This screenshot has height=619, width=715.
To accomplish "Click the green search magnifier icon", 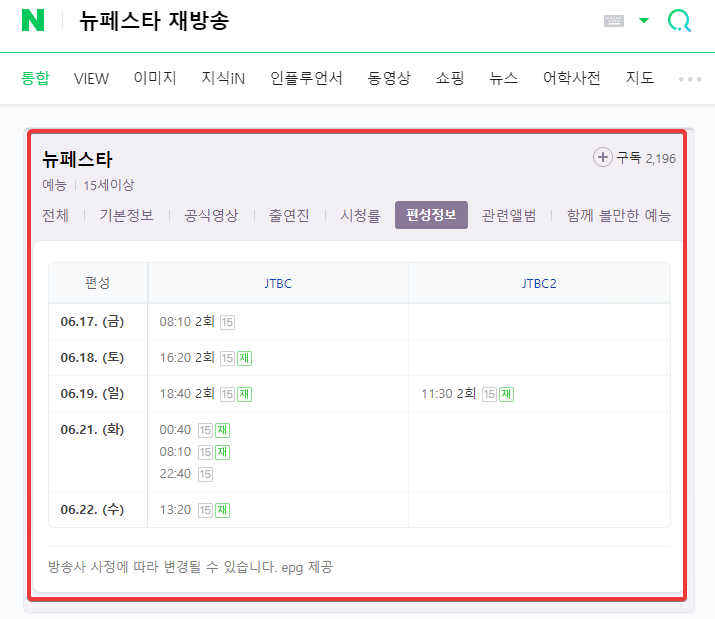I will [679, 21].
